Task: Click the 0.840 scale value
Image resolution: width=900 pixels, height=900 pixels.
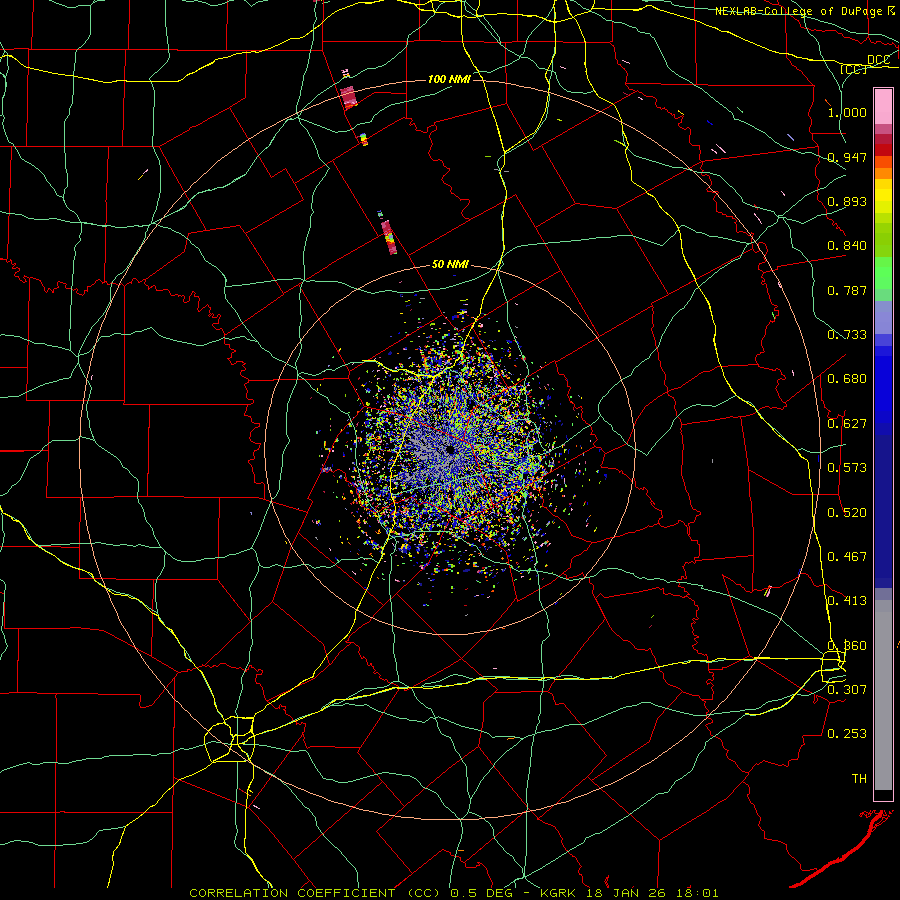Action: point(847,246)
